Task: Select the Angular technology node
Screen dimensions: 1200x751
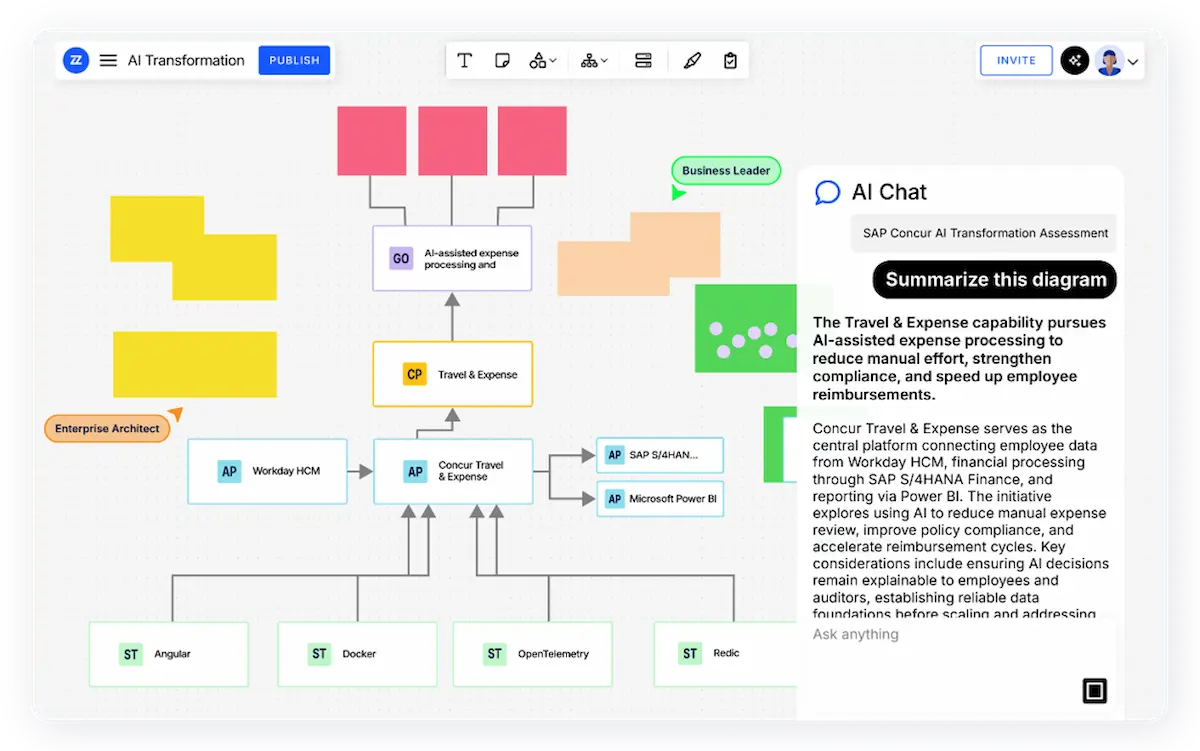Action: click(169, 654)
